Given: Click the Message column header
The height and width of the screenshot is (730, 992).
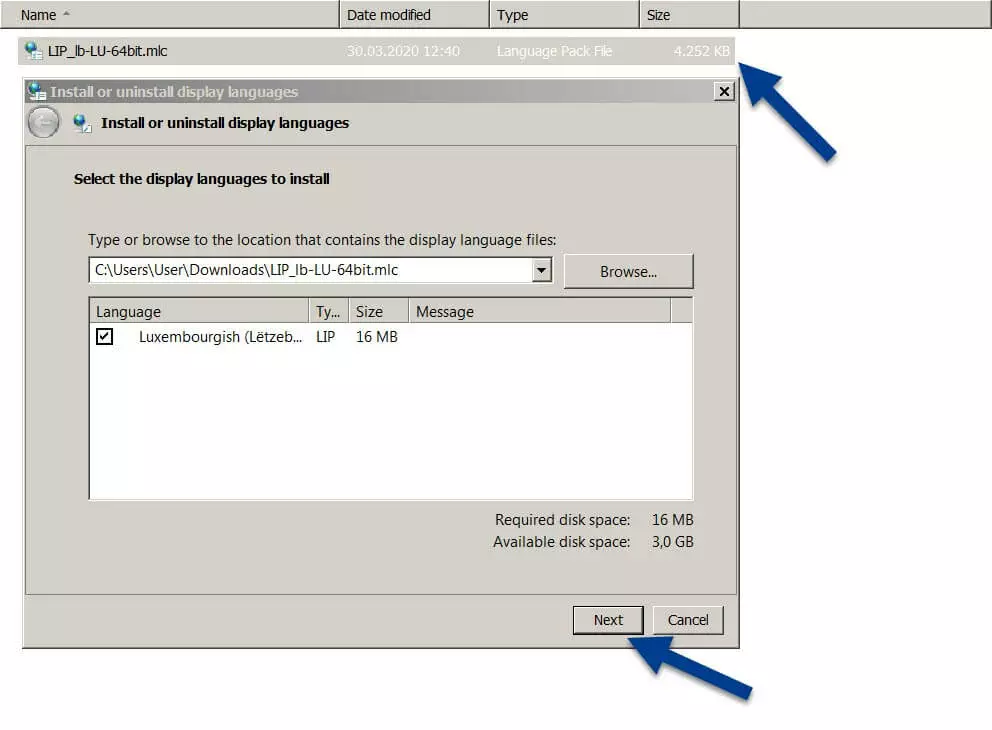Looking at the screenshot, I should pyautogui.click(x=540, y=312).
